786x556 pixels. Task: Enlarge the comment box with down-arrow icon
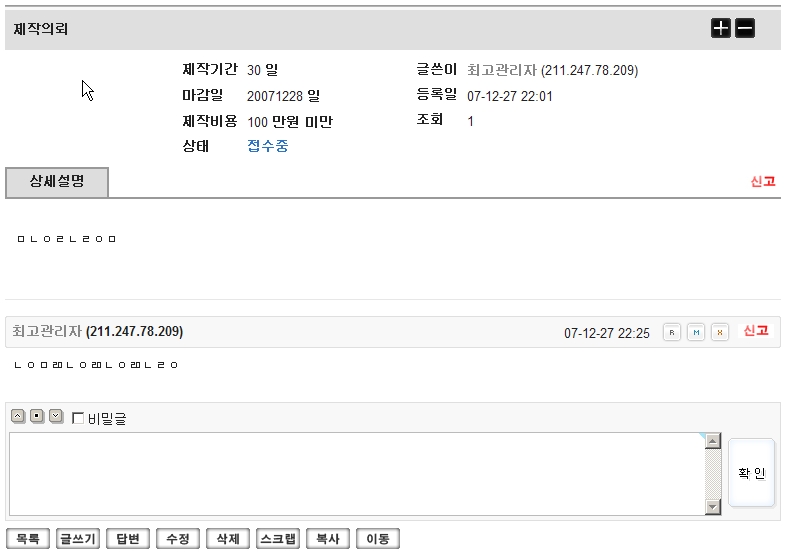(56, 417)
